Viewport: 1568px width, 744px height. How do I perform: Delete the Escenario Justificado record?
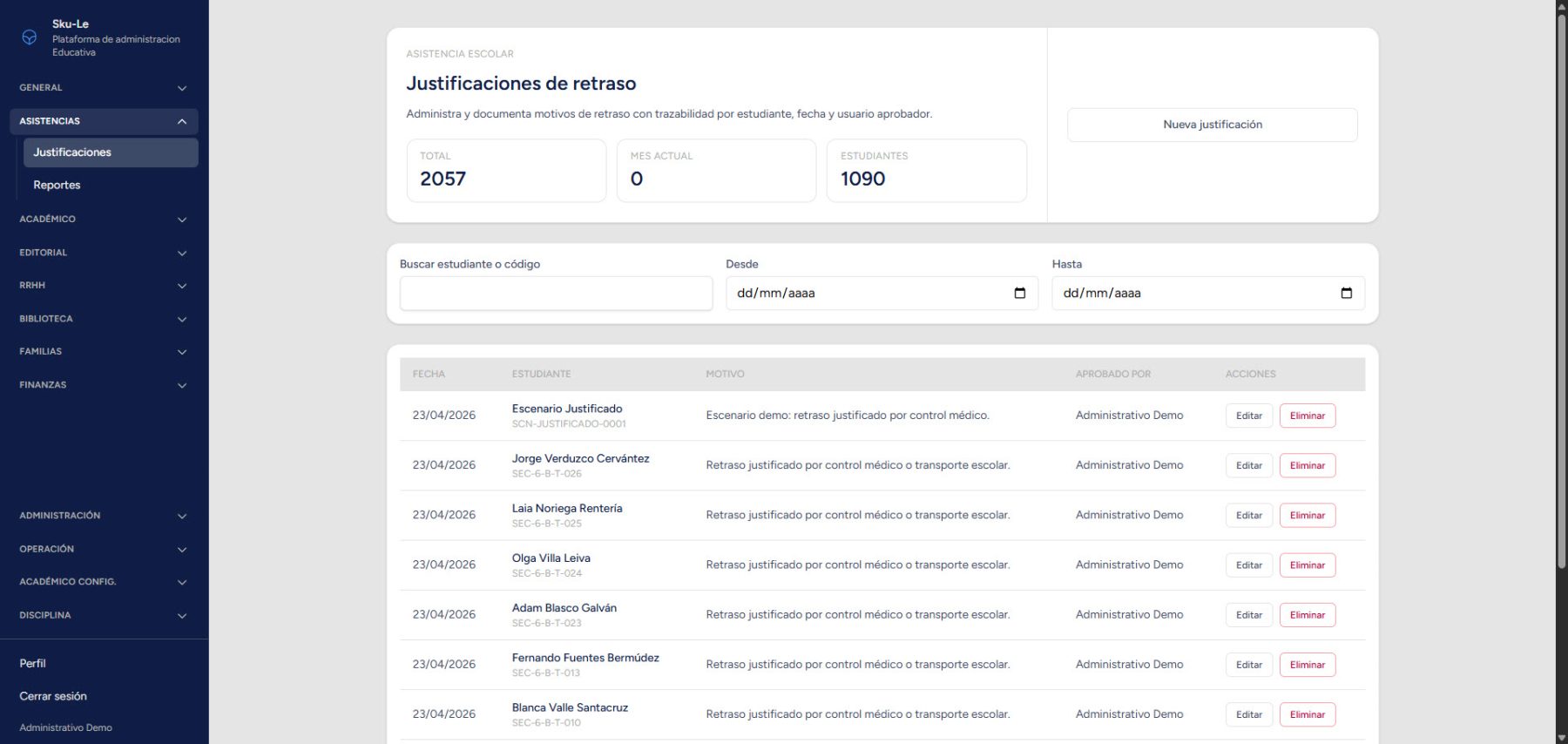click(1308, 416)
